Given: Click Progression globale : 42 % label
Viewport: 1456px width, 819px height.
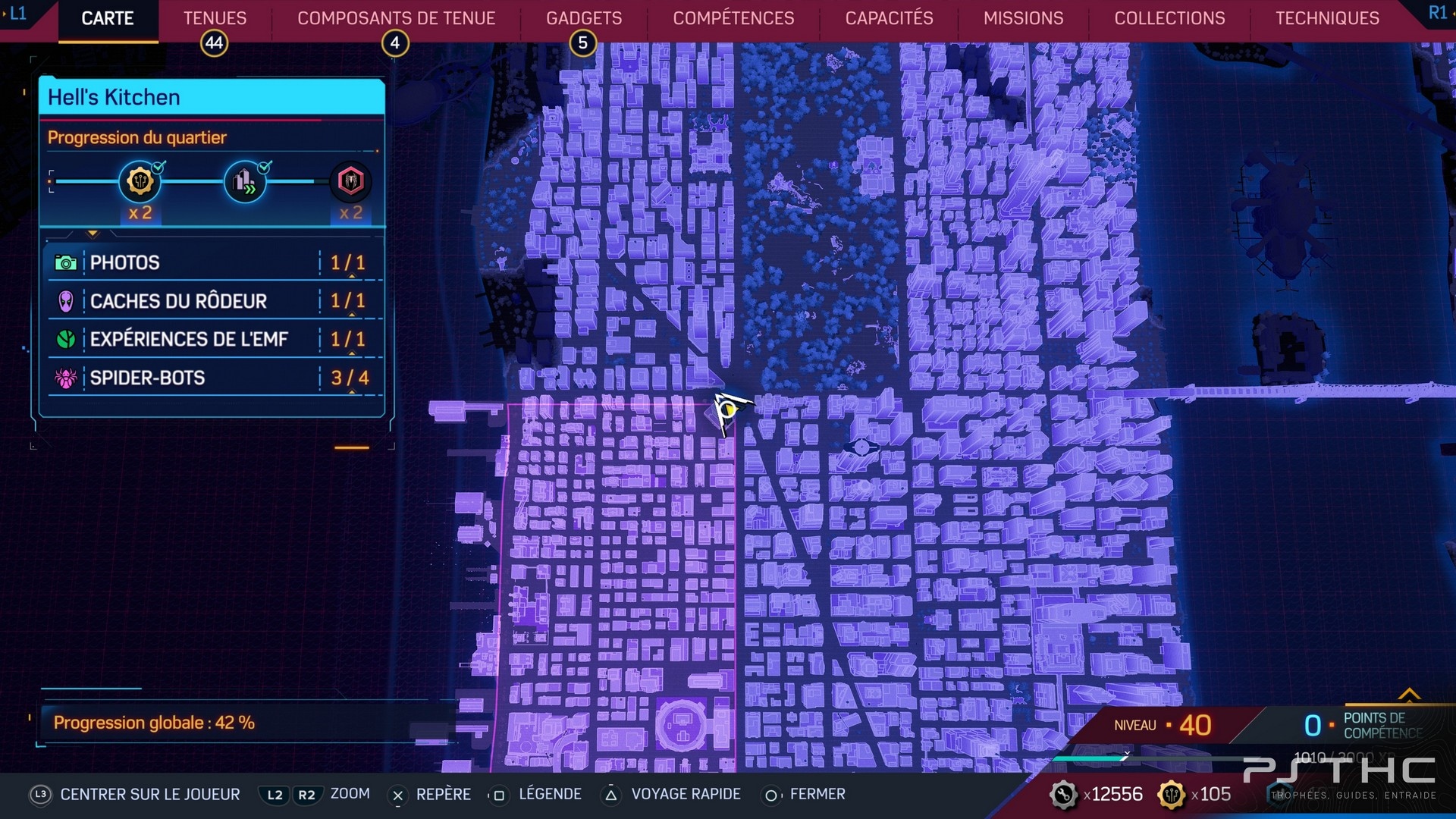Looking at the screenshot, I should [154, 723].
